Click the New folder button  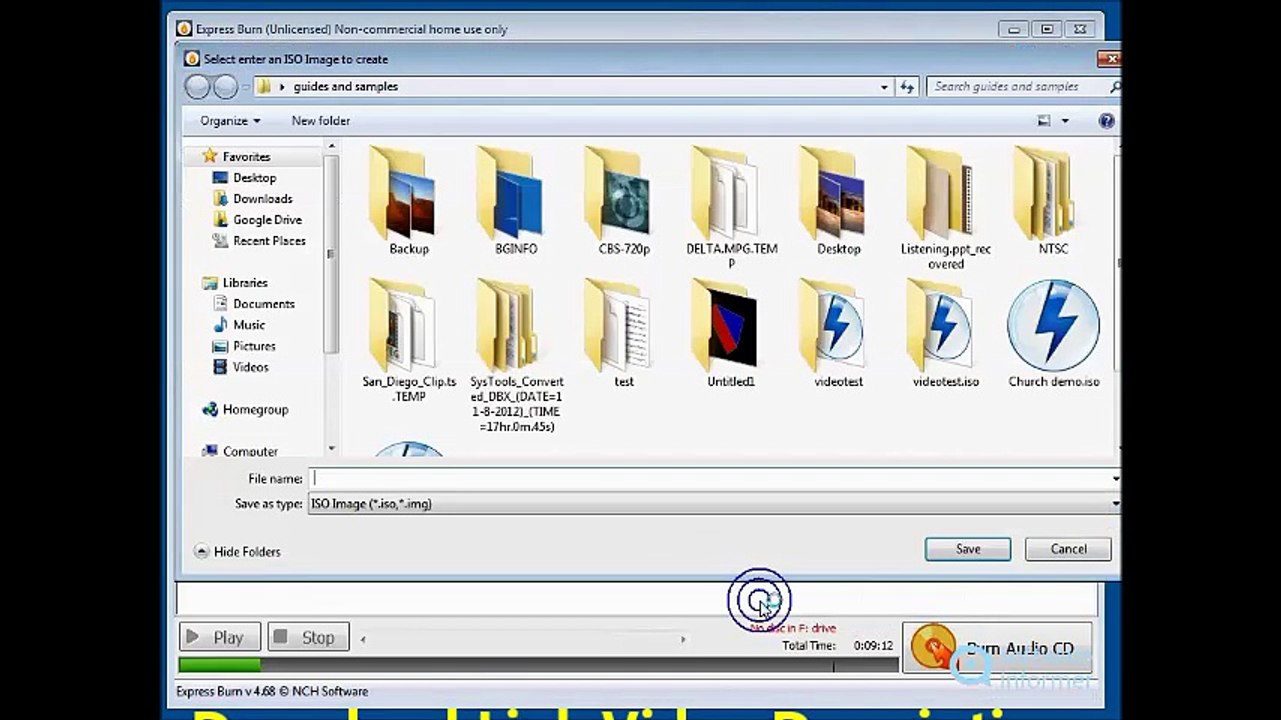point(321,121)
